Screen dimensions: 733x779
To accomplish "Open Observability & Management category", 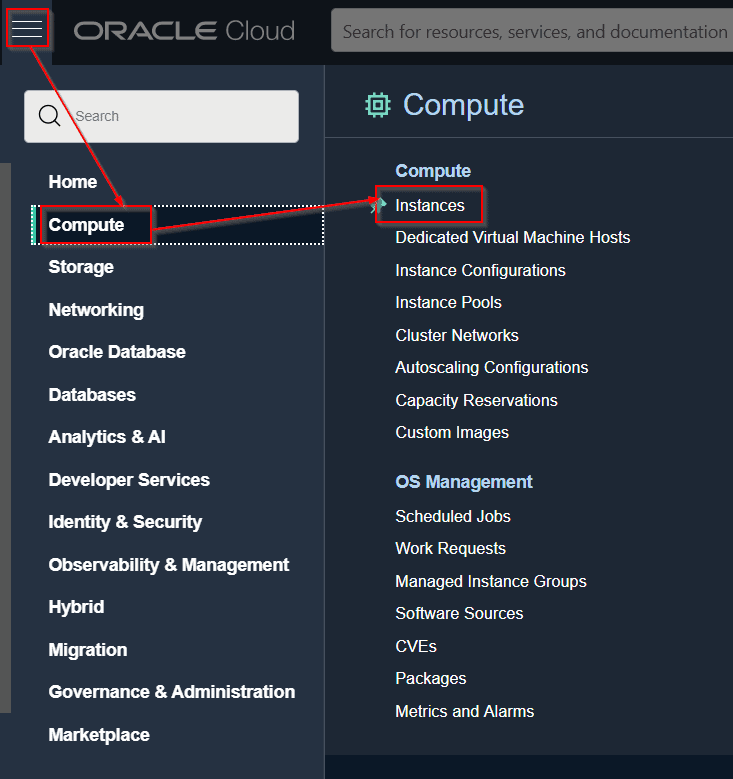I will [x=169, y=565].
